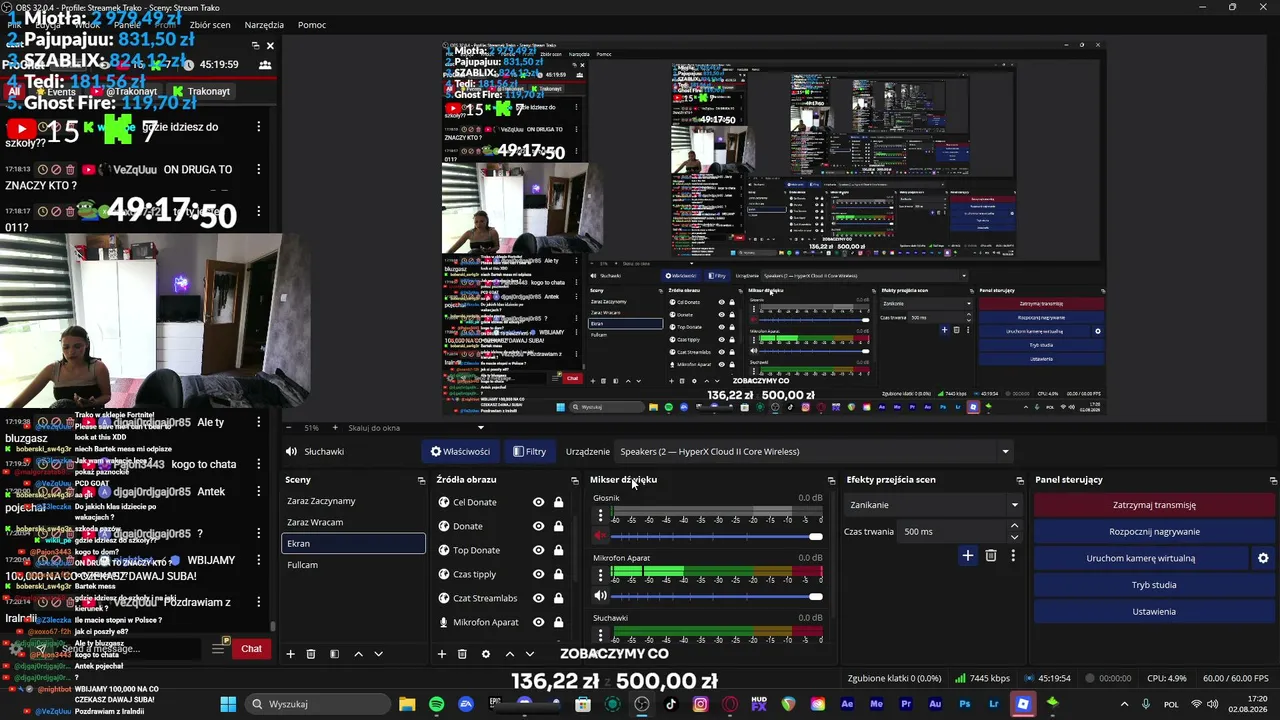Open File Explorer from the taskbar
The height and width of the screenshot is (720, 1280).
point(407,704)
